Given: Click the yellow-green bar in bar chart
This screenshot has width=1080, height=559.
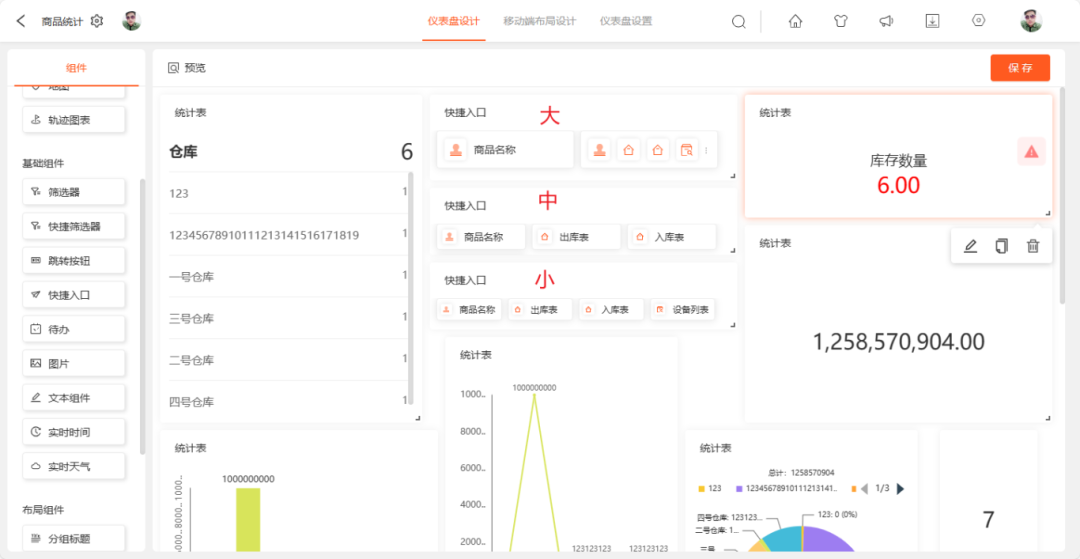Looking at the screenshot, I should point(248,519).
